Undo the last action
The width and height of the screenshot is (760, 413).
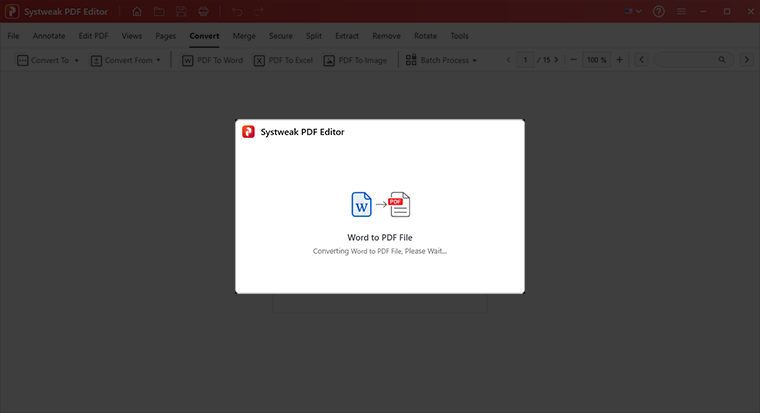237,11
